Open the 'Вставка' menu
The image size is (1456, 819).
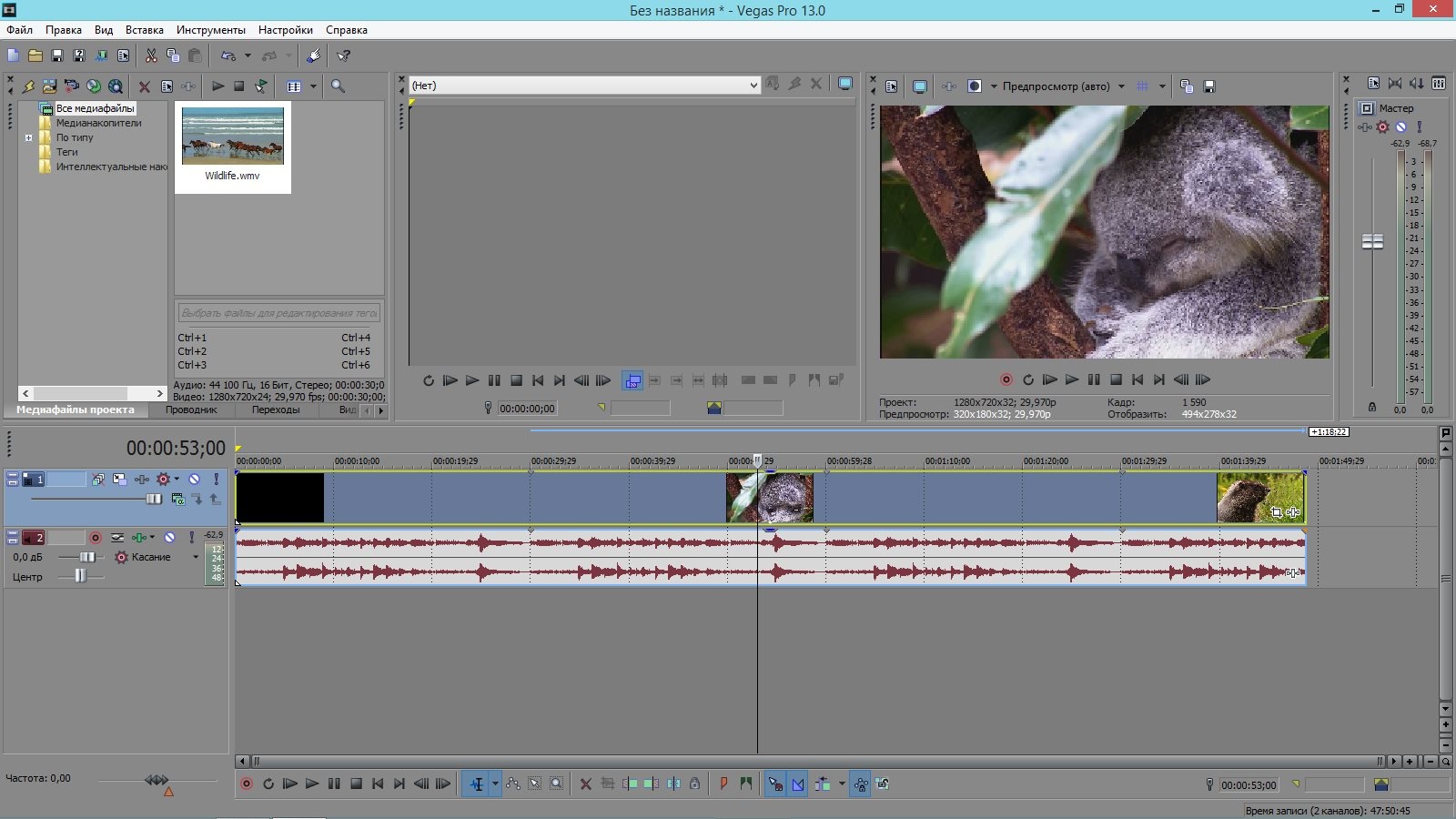[x=145, y=30]
